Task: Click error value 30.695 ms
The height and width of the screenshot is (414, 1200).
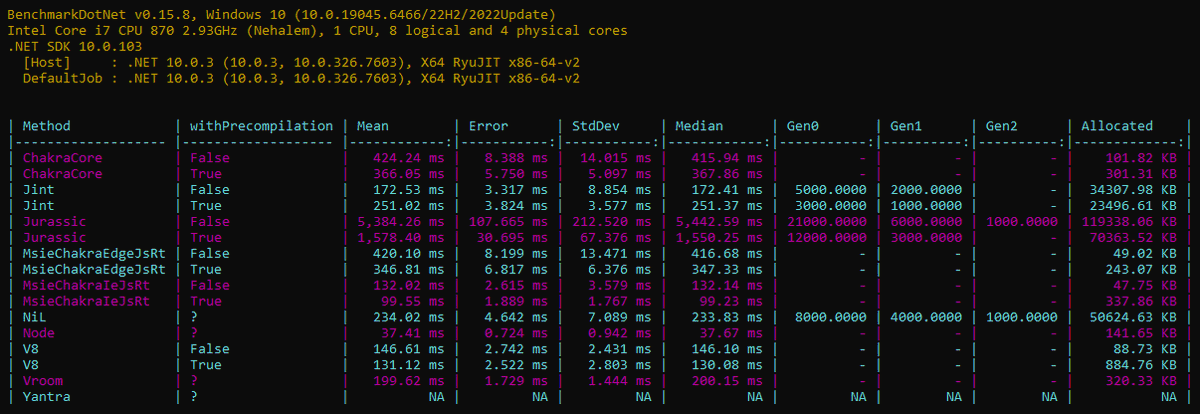Action: click(514, 236)
